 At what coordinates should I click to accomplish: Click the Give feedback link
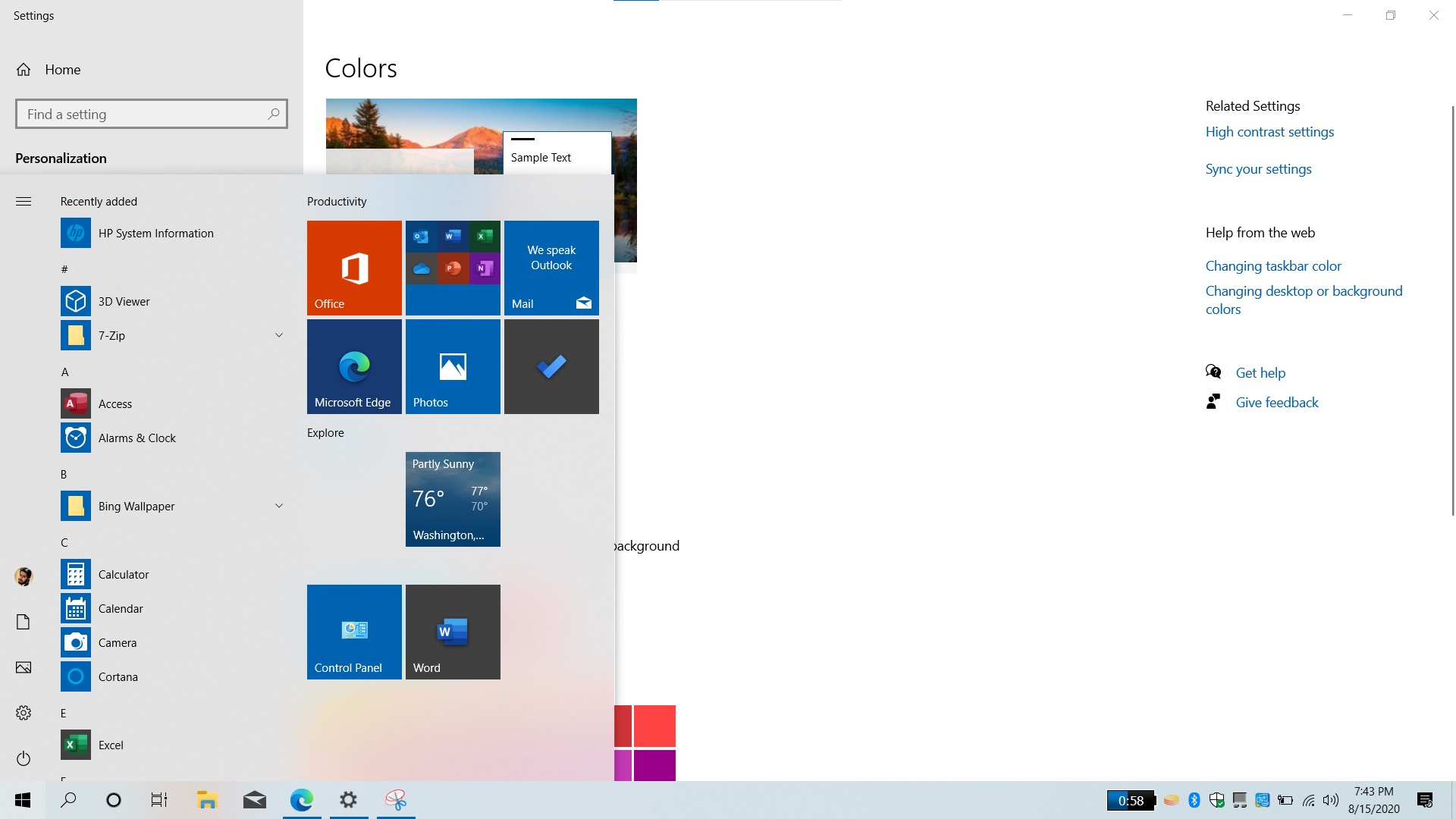coord(1277,403)
